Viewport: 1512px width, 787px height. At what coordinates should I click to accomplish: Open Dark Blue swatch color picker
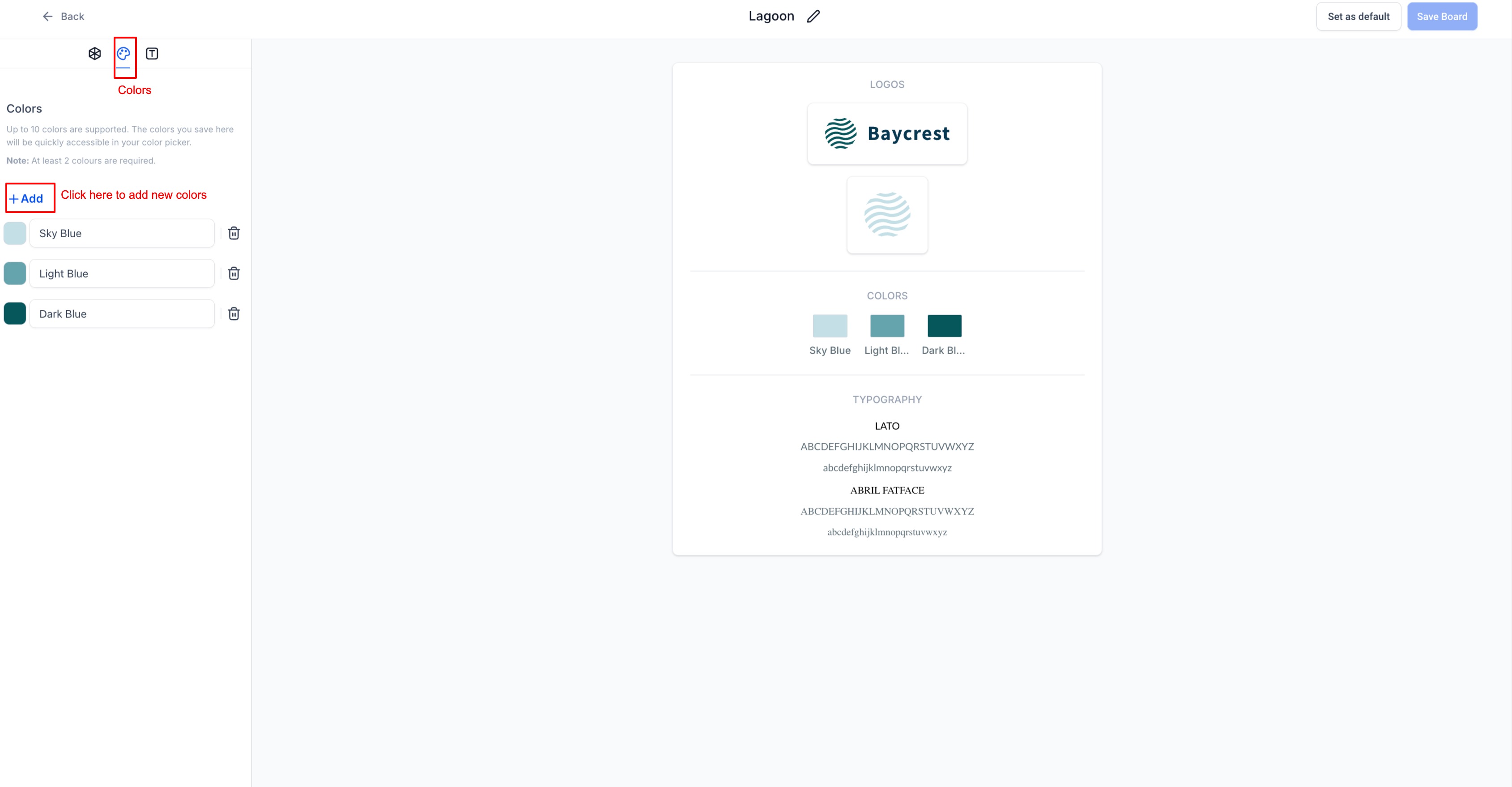15,314
